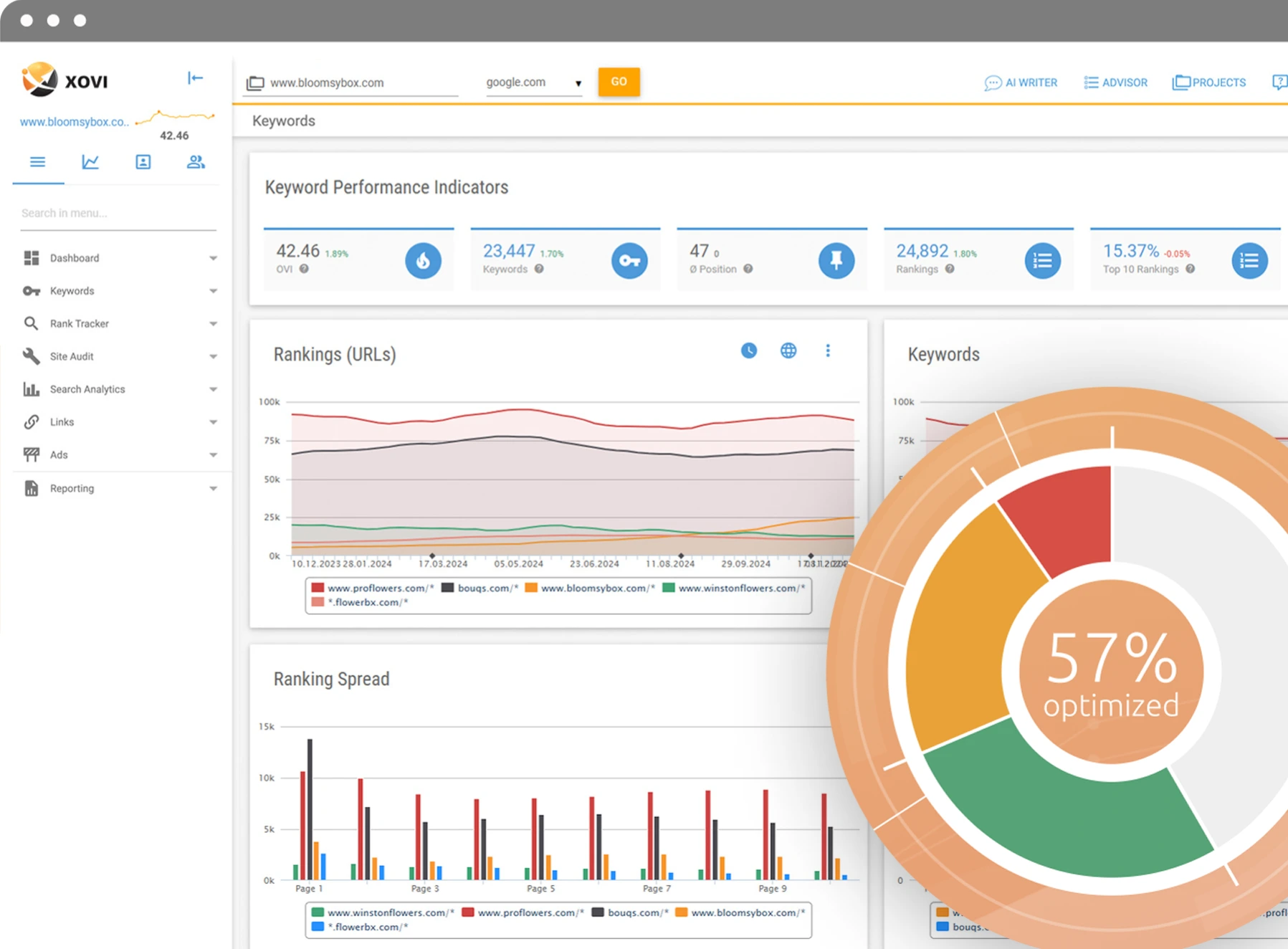Collapse the sidebar with the arrow icon
The image size is (1288, 949).
(x=195, y=78)
